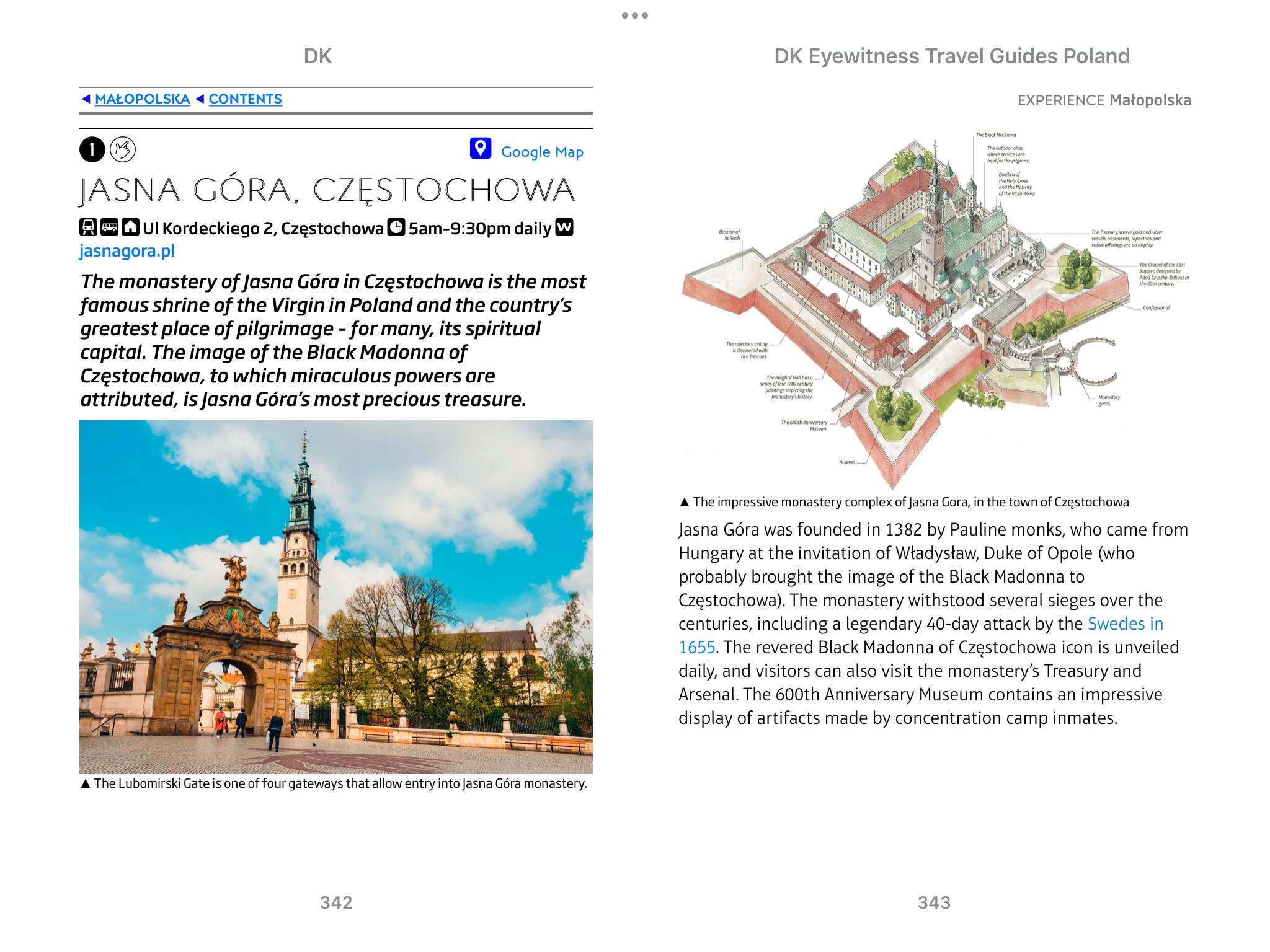This screenshot has height=952, width=1270.
Task: Tap page number 343
Action: coord(934,902)
